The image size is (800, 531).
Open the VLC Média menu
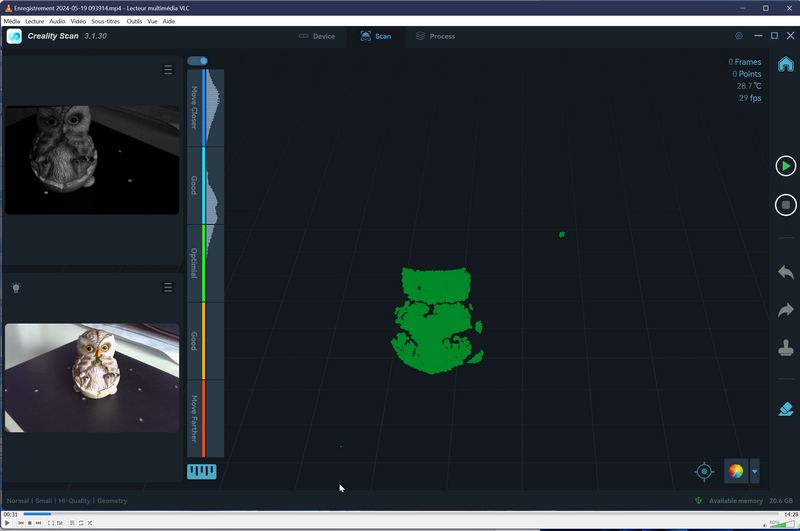(11, 21)
